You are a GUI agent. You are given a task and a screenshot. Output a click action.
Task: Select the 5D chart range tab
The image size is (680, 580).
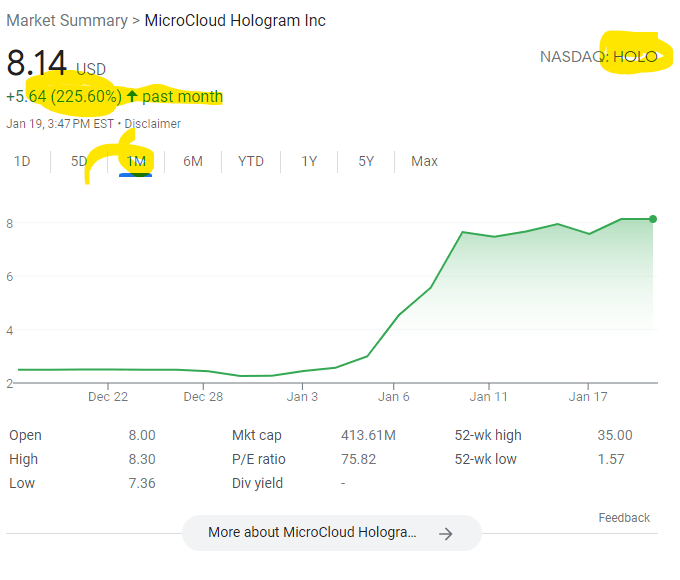click(78, 161)
